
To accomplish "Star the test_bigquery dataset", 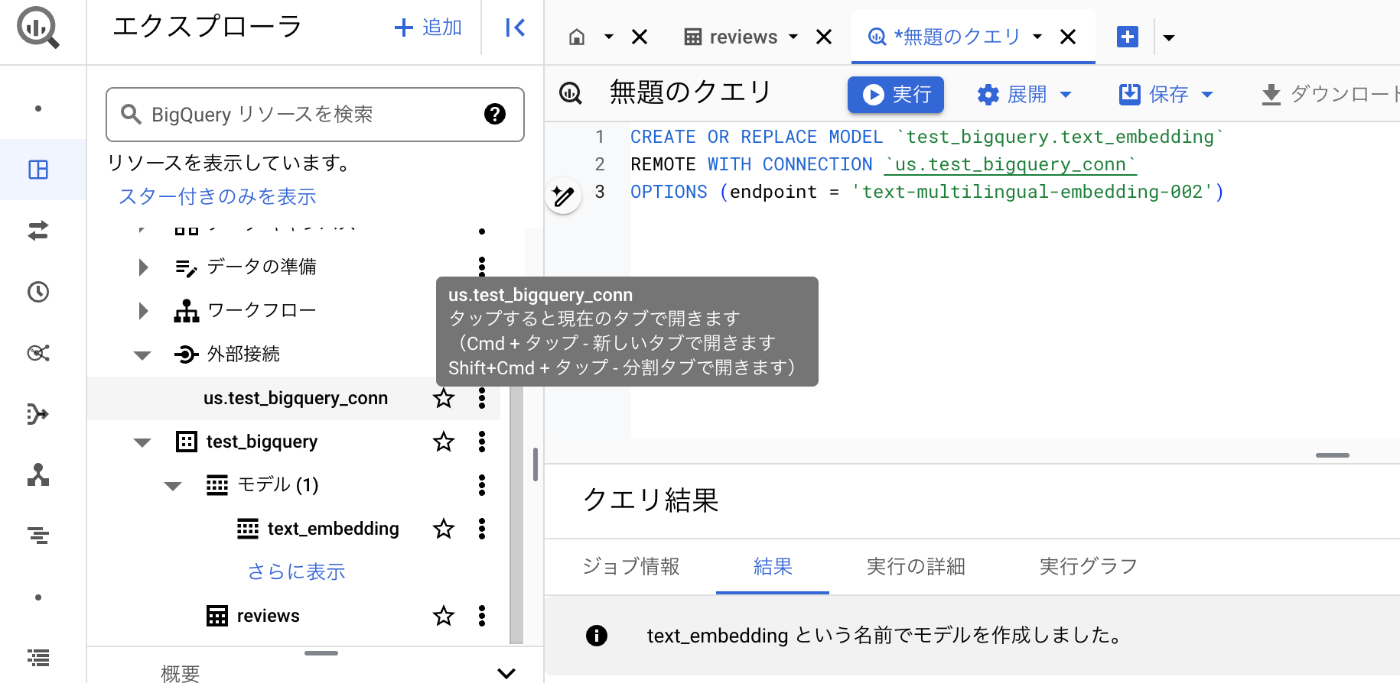I will coord(443,441).
